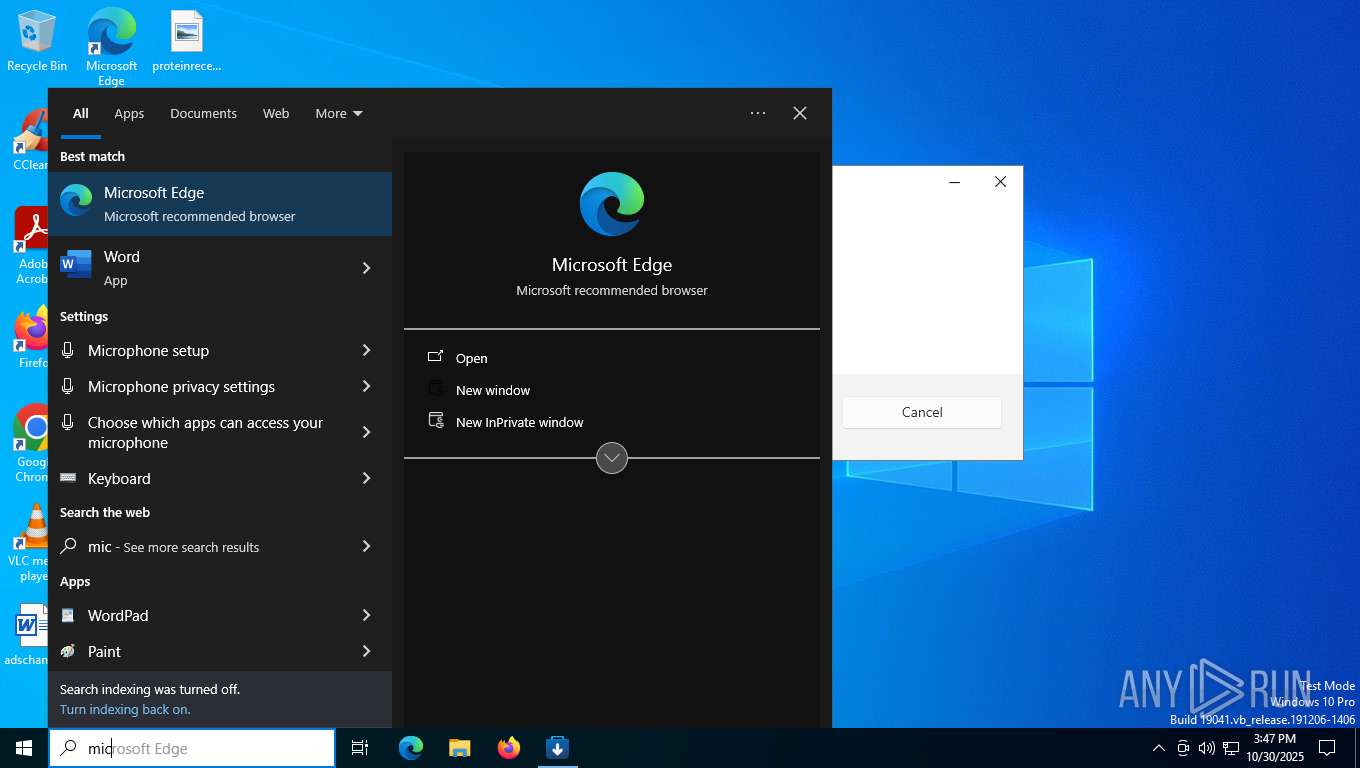1360x768 pixels.
Task: Expand Keyboard result arrow
Action: (367, 478)
